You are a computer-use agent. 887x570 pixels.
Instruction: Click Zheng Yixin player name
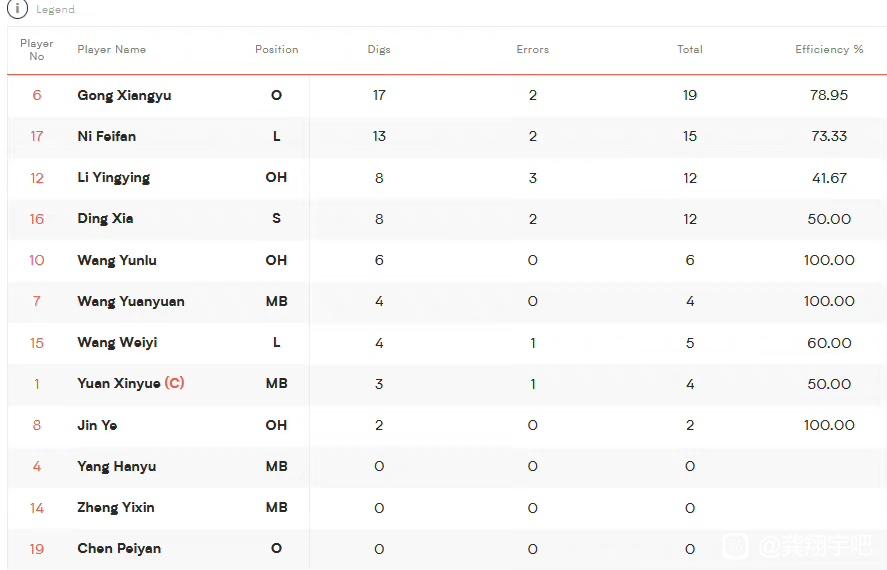[115, 507]
